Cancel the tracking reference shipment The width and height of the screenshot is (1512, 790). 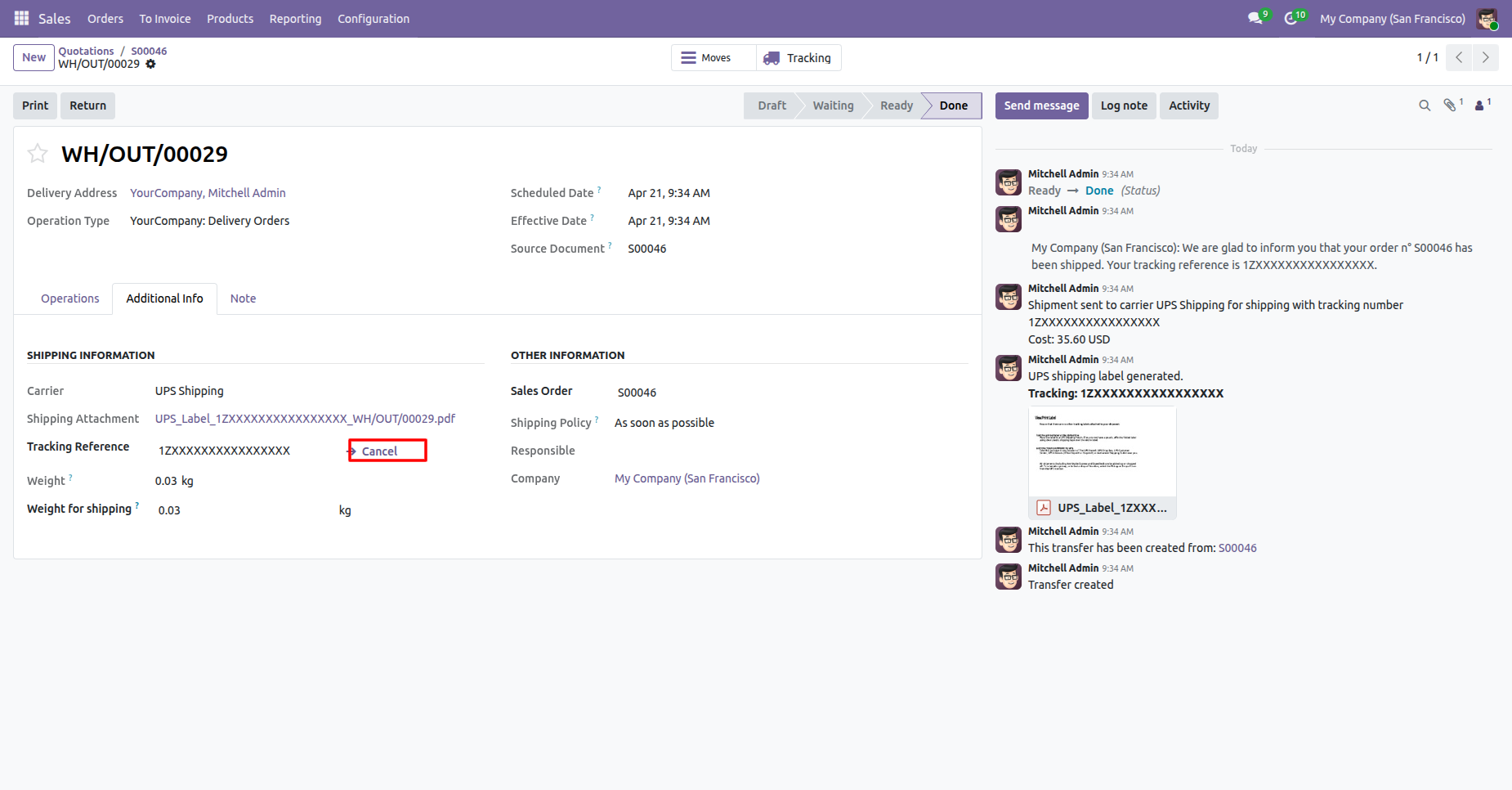[379, 451]
